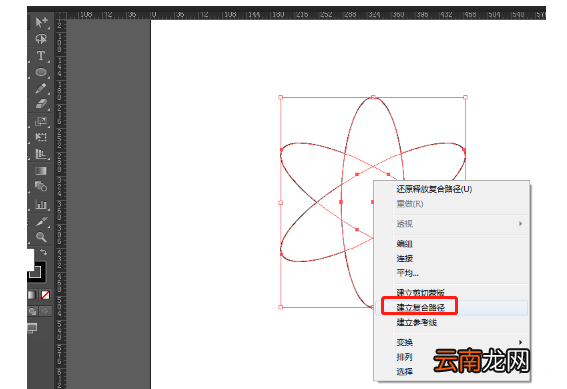Select the Slice tool

41,221
